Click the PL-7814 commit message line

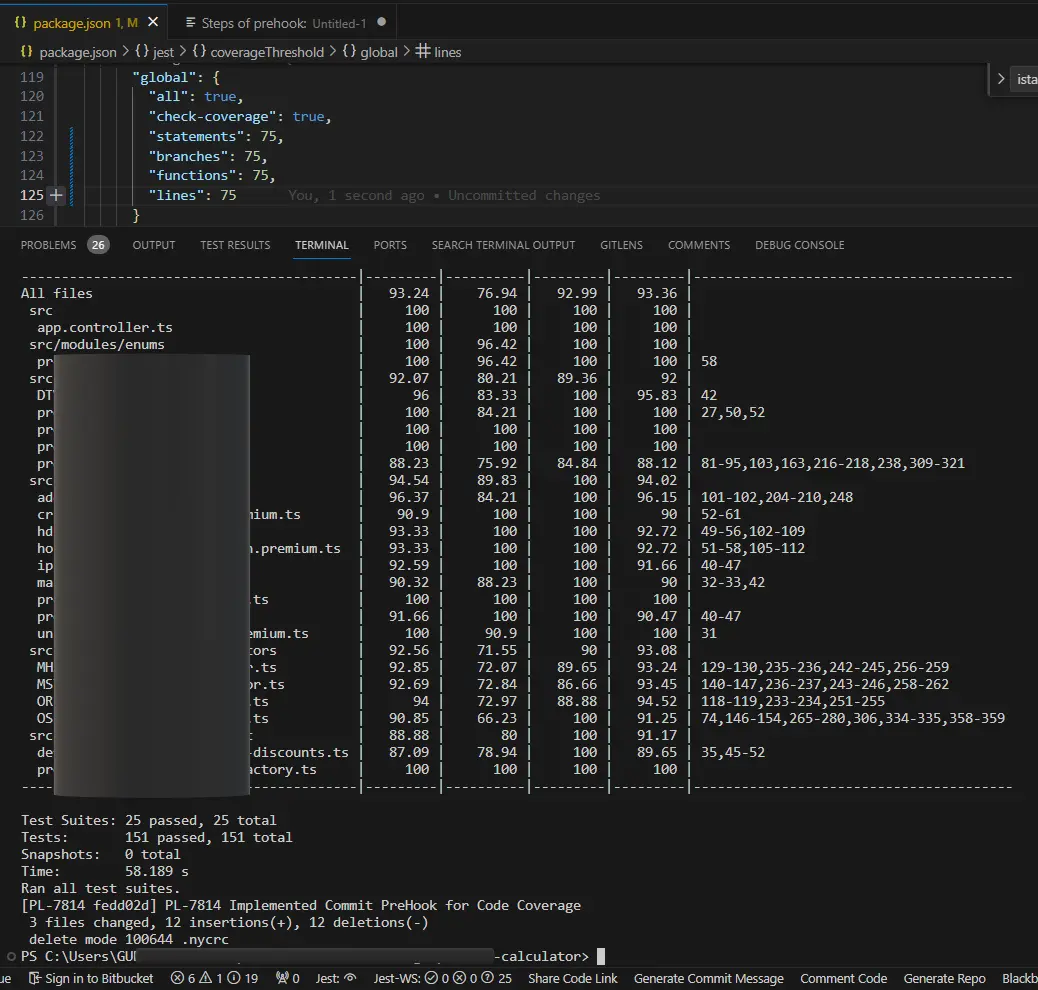tap(301, 905)
